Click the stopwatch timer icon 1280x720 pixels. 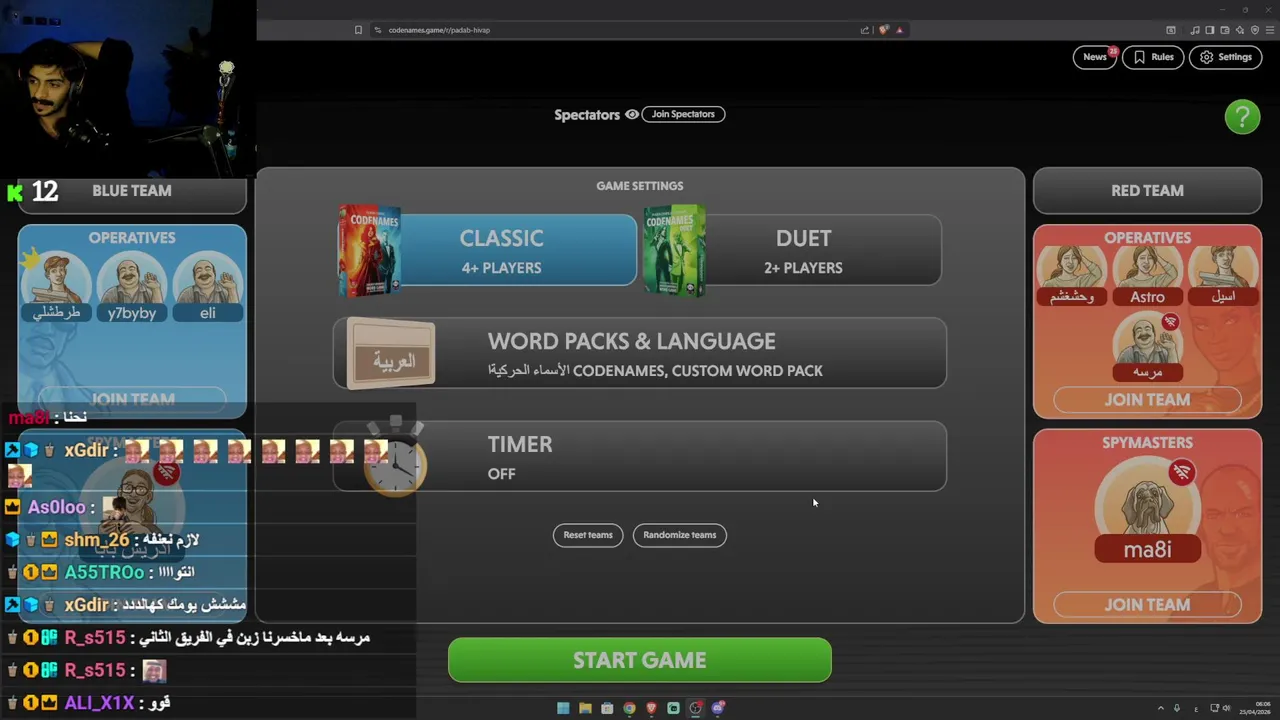coord(395,460)
